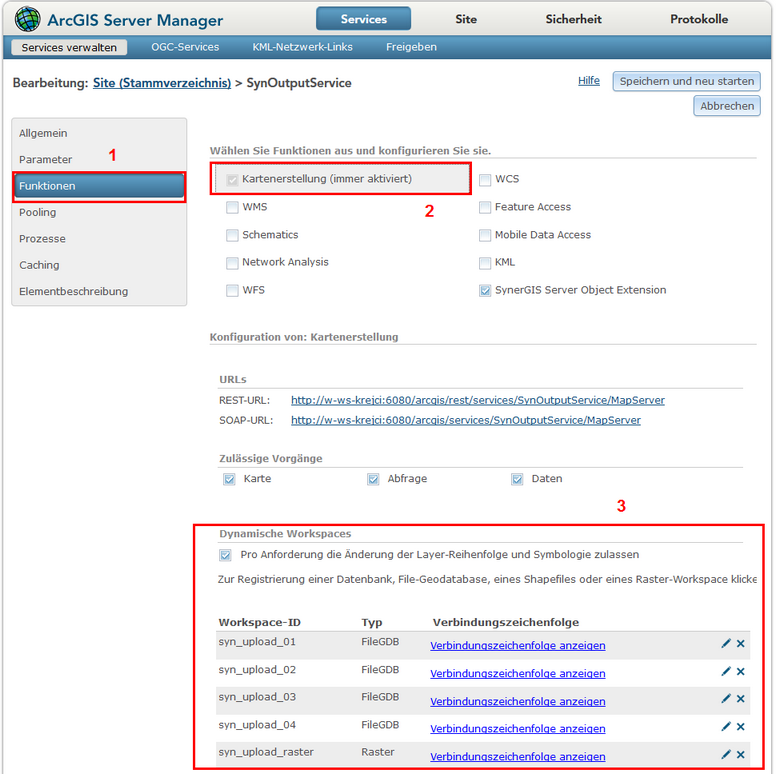Delete the syn_upload_02 workspace
The height and width of the screenshot is (774, 776).
(x=740, y=671)
